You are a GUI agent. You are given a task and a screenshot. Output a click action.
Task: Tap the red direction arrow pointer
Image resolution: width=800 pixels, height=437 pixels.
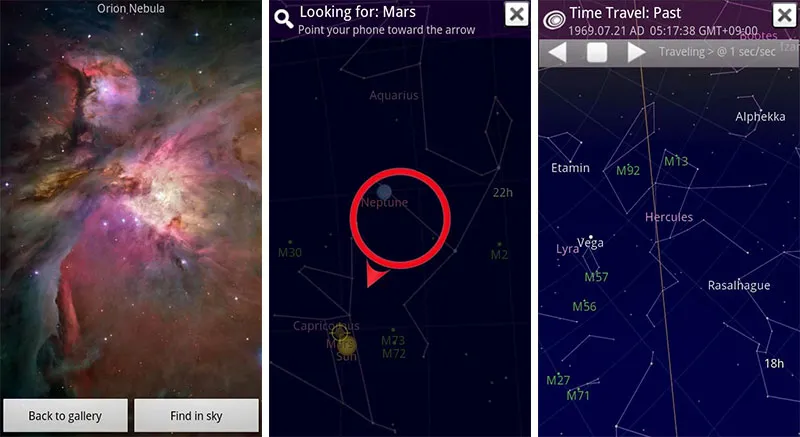pyautogui.click(x=376, y=275)
